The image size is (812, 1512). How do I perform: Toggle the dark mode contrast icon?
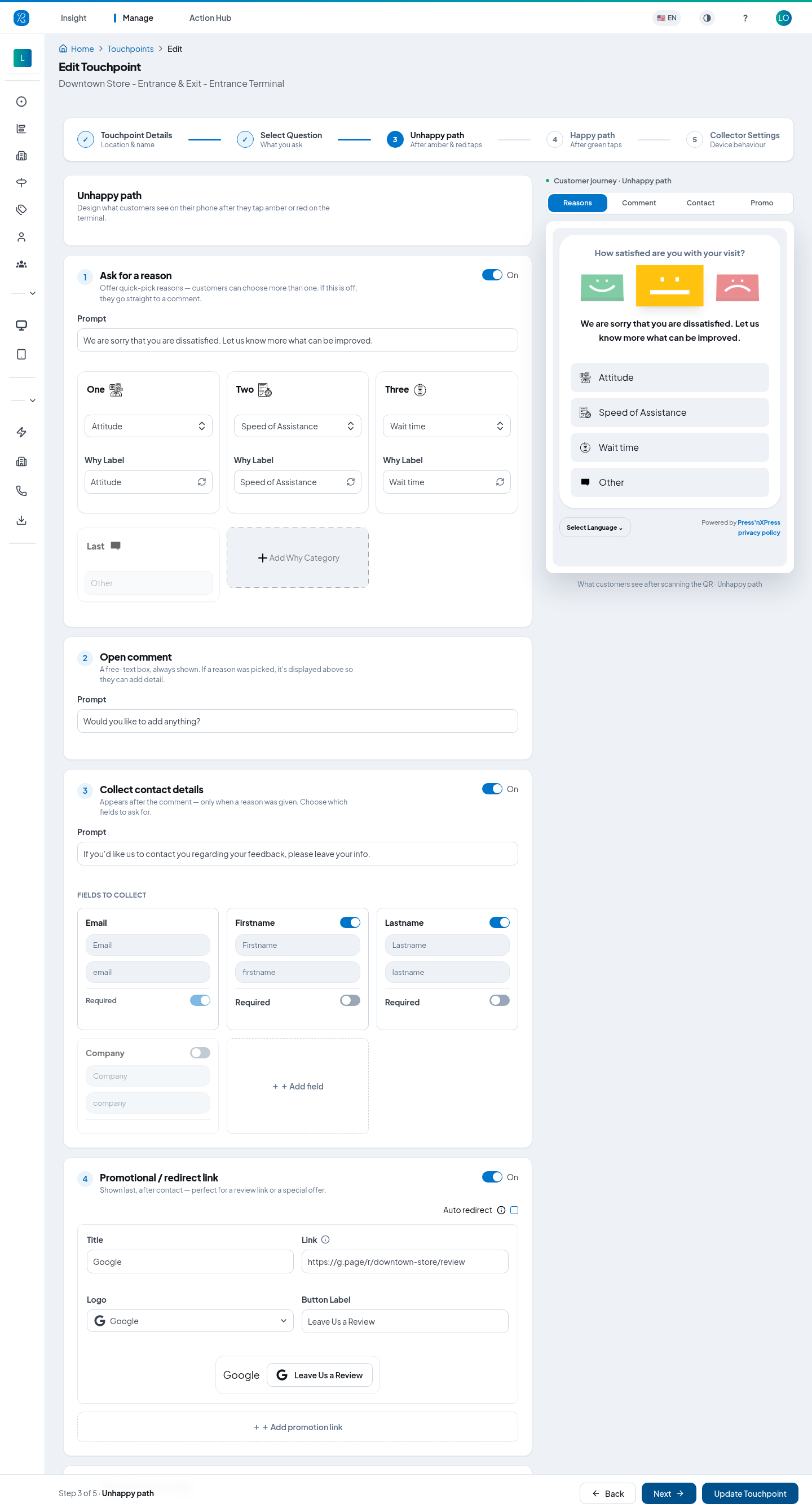(x=707, y=18)
